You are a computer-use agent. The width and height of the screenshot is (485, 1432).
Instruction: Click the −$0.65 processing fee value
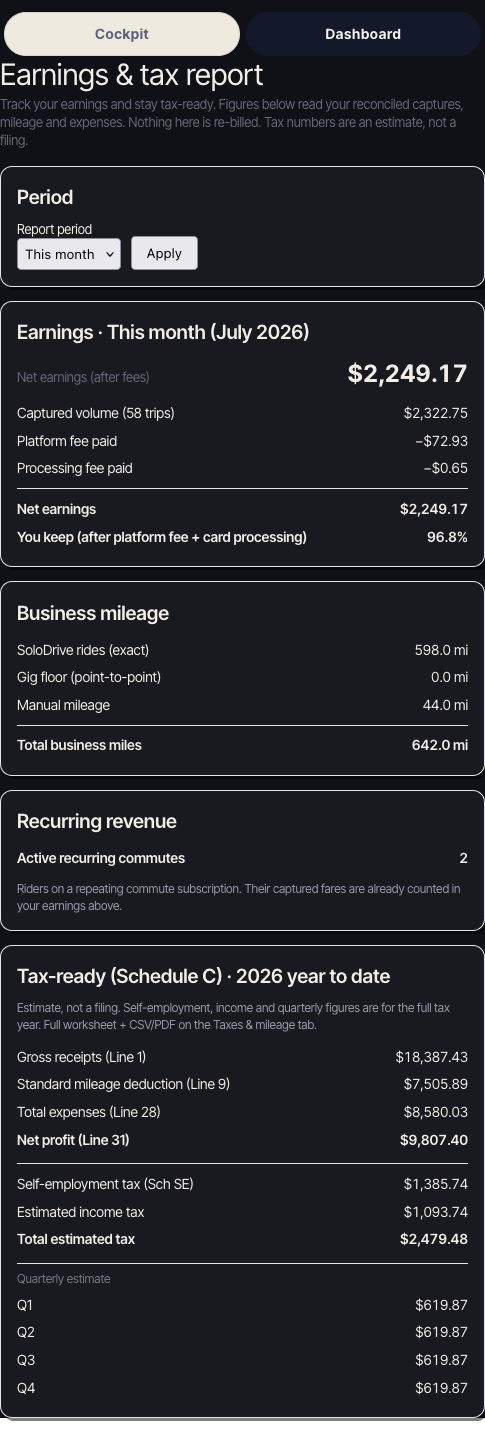pos(445,468)
